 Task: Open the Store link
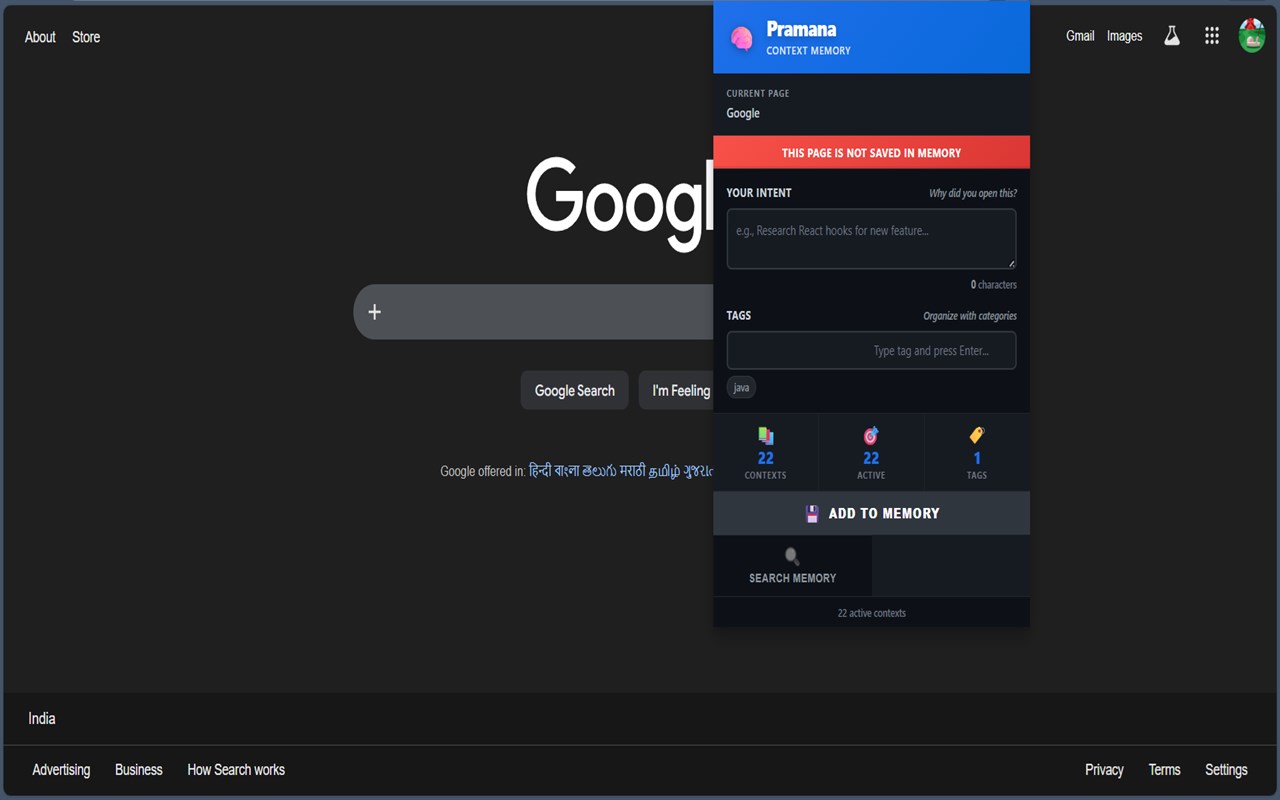pyautogui.click(x=86, y=37)
